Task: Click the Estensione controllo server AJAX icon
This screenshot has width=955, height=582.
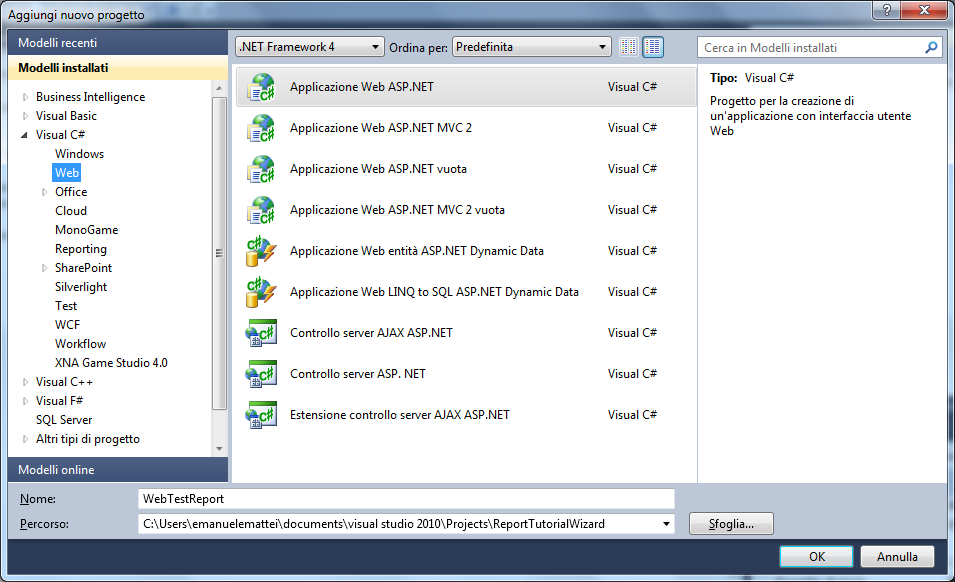Action: point(261,415)
